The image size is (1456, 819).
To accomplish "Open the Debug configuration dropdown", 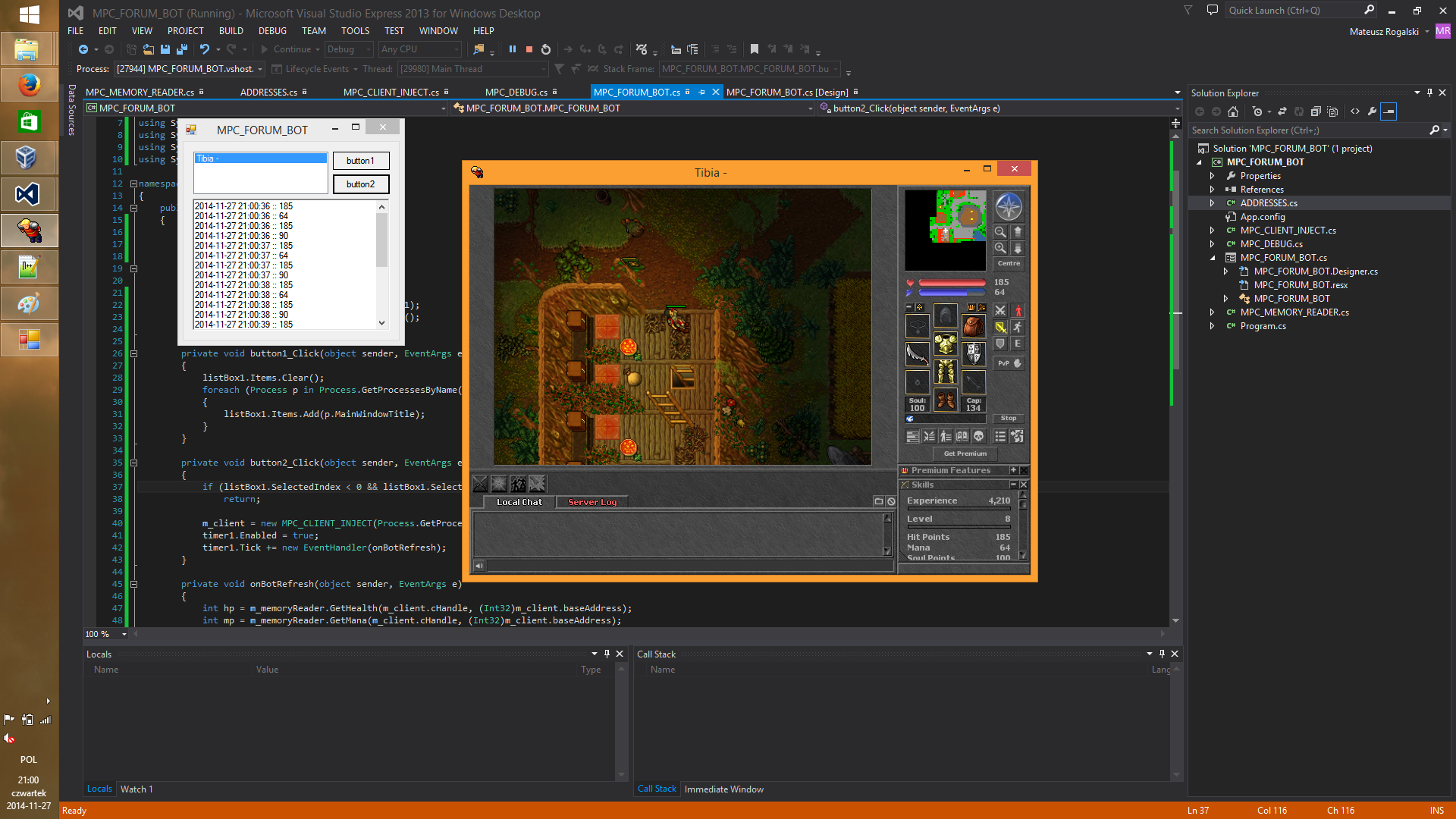I will [349, 49].
